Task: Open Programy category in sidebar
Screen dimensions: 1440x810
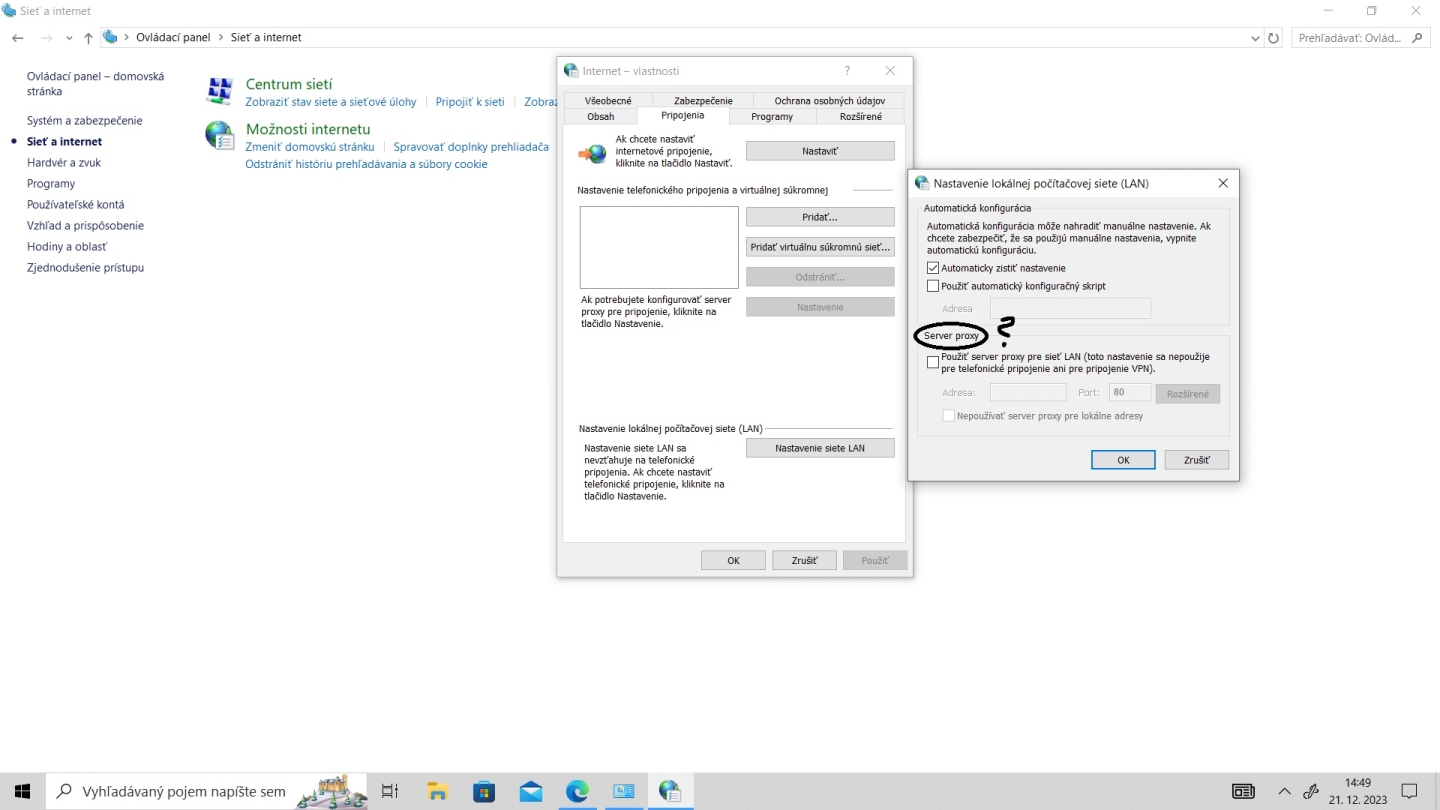Action: pos(51,183)
